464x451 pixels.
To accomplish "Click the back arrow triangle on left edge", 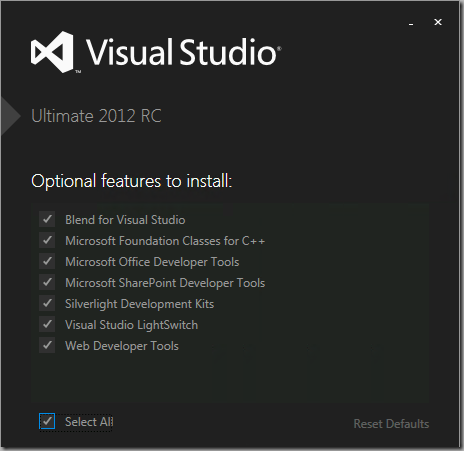I will (x=10, y=116).
